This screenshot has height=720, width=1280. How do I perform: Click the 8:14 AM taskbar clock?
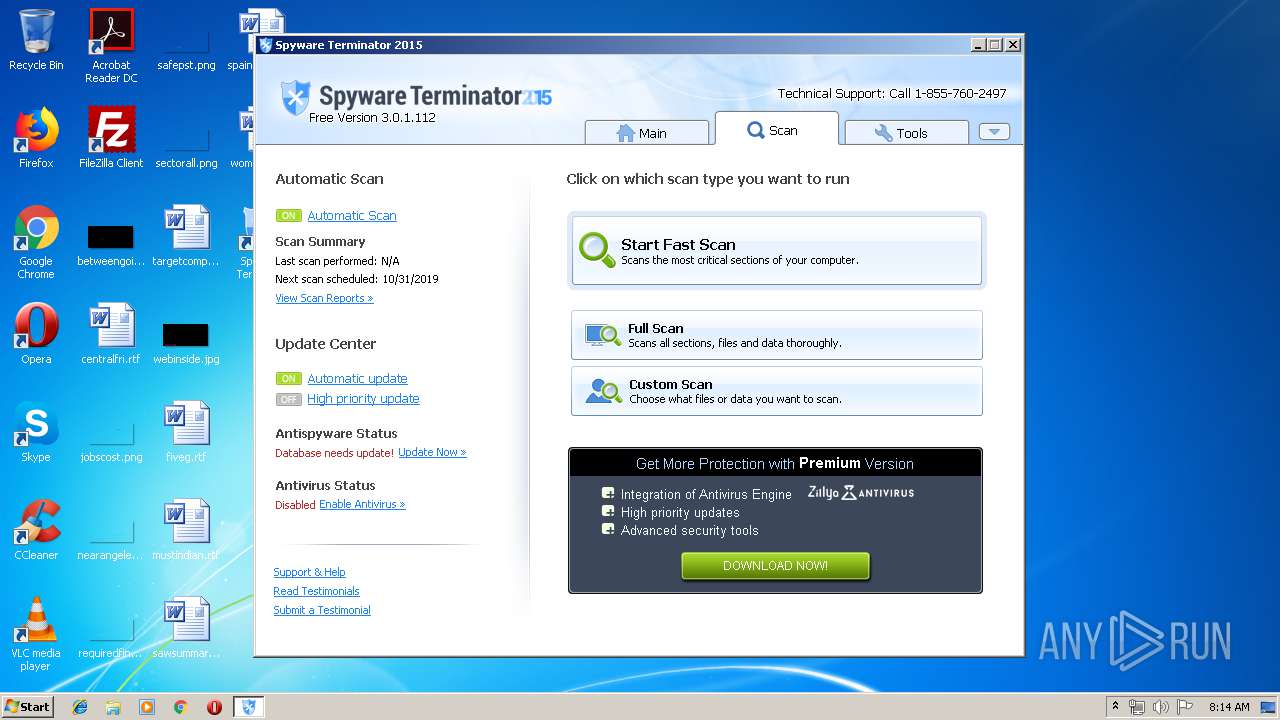(1229, 707)
